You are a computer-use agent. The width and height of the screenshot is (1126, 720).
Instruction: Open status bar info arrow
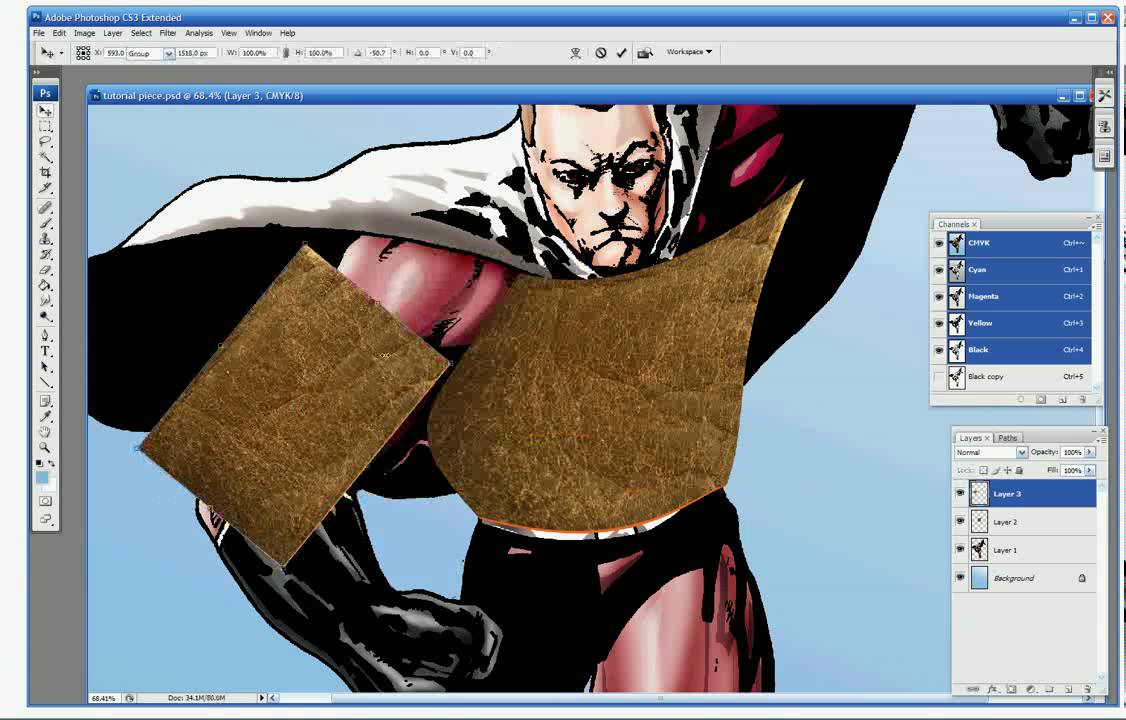pyautogui.click(x=261, y=698)
